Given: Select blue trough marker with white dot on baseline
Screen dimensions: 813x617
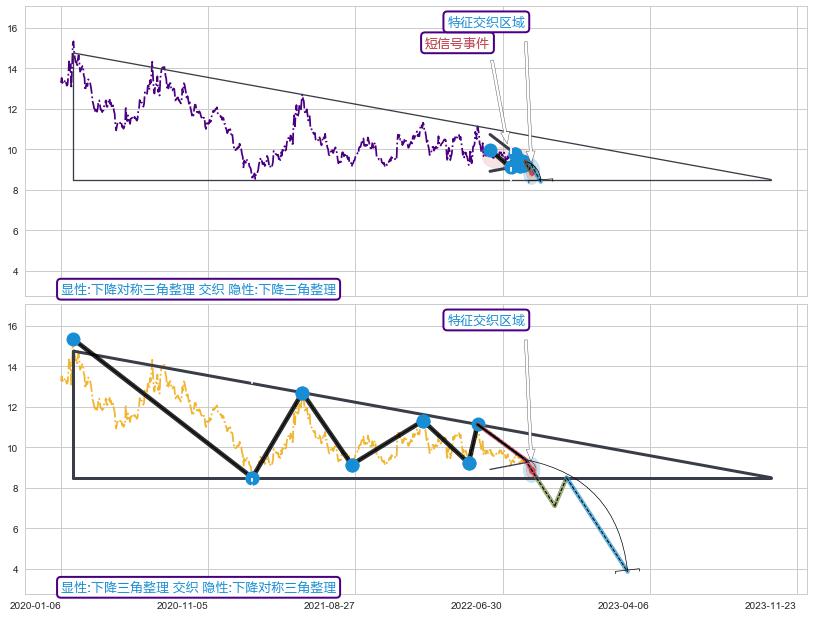Looking at the screenshot, I should click(x=252, y=478).
